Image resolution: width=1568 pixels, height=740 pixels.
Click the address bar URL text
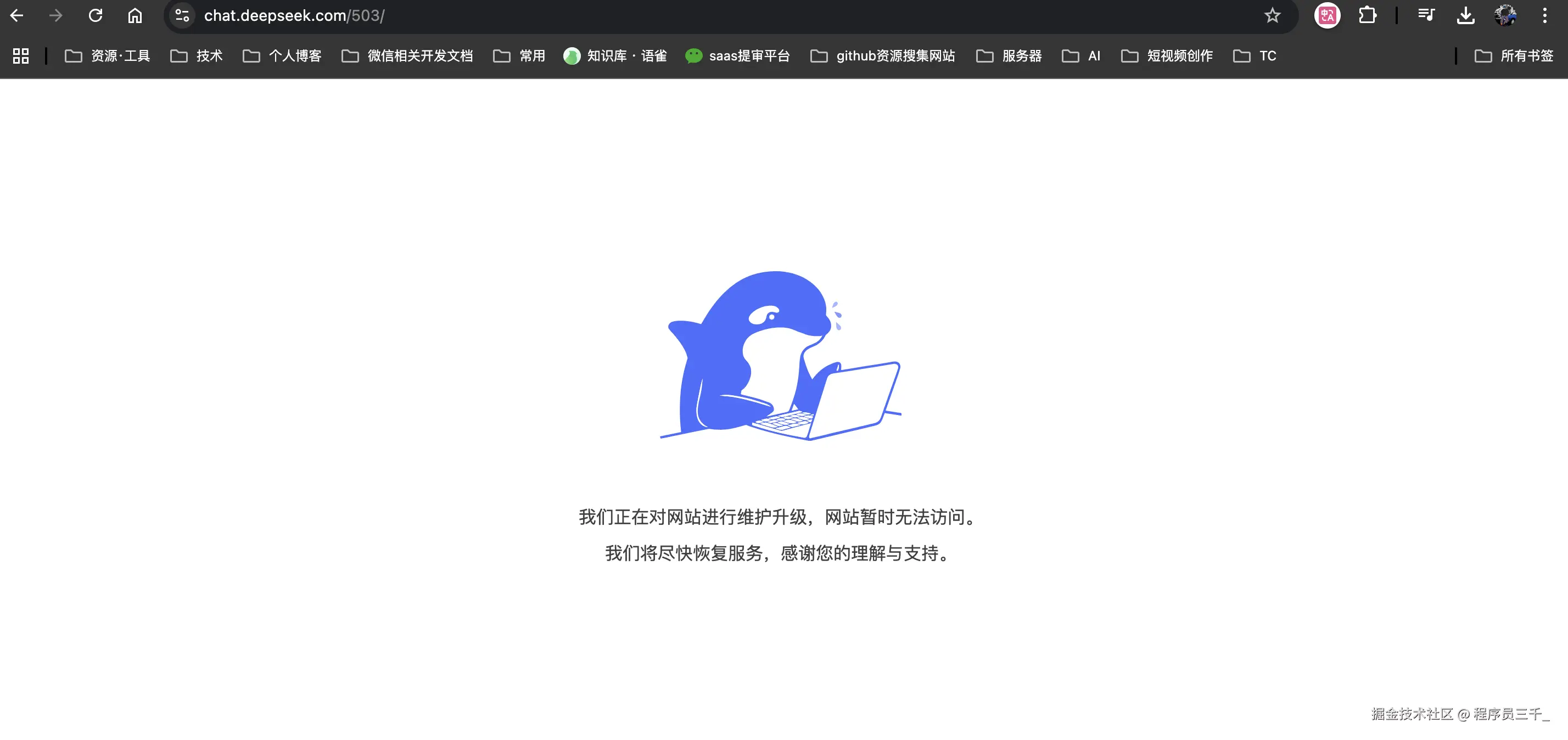pyautogui.click(x=294, y=15)
